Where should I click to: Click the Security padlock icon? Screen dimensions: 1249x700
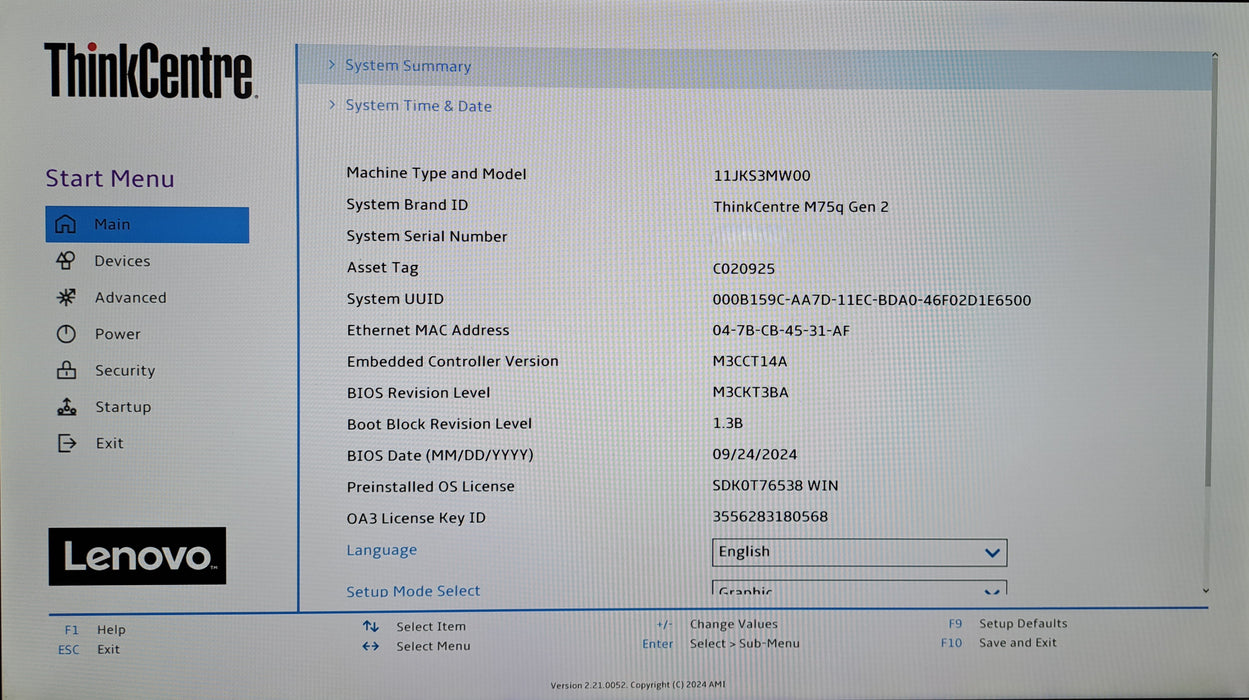click(x=66, y=370)
